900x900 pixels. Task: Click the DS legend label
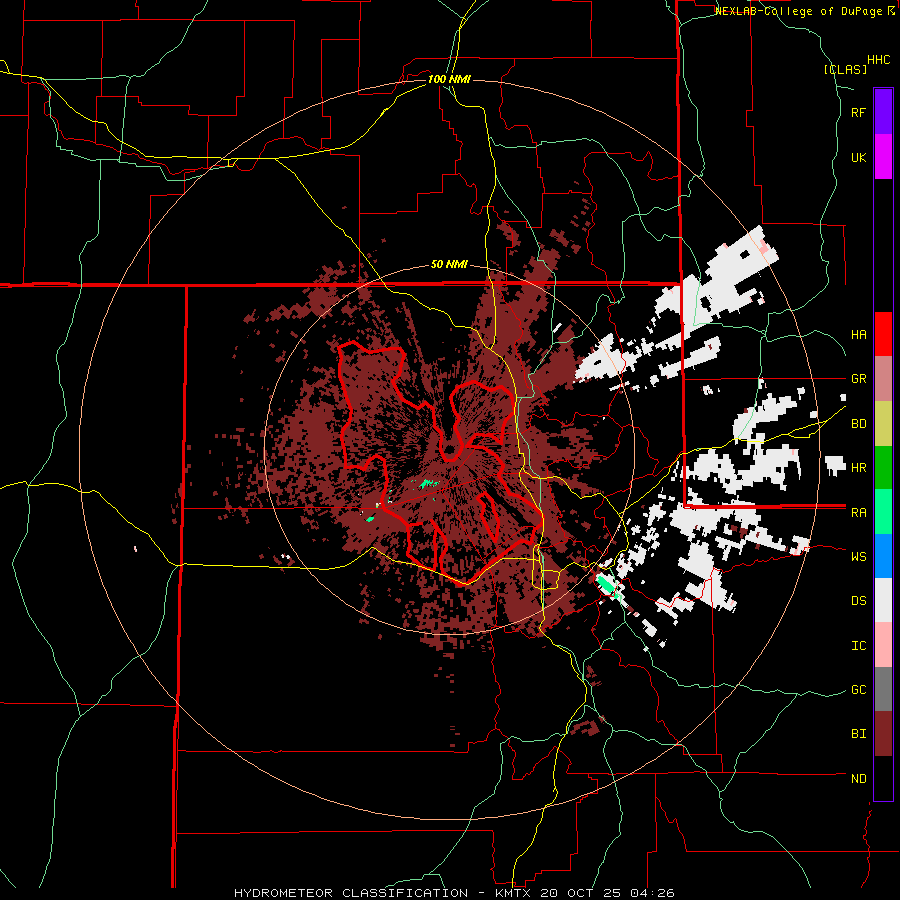coord(858,601)
